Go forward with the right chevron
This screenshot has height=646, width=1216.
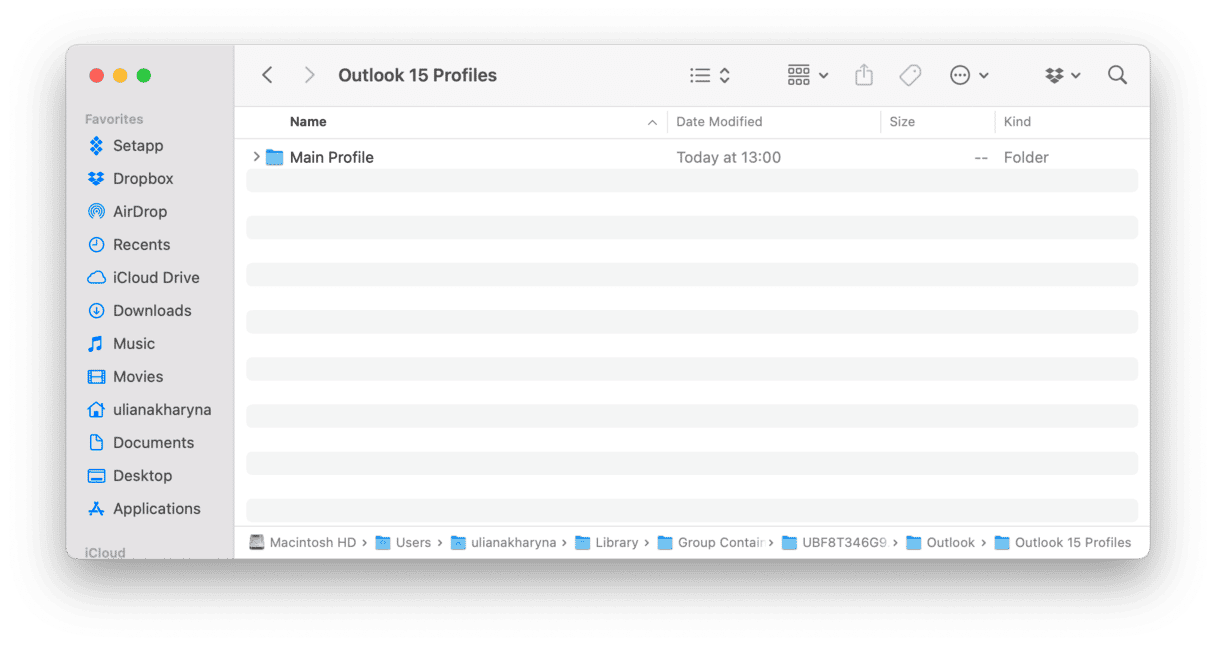pyautogui.click(x=309, y=75)
